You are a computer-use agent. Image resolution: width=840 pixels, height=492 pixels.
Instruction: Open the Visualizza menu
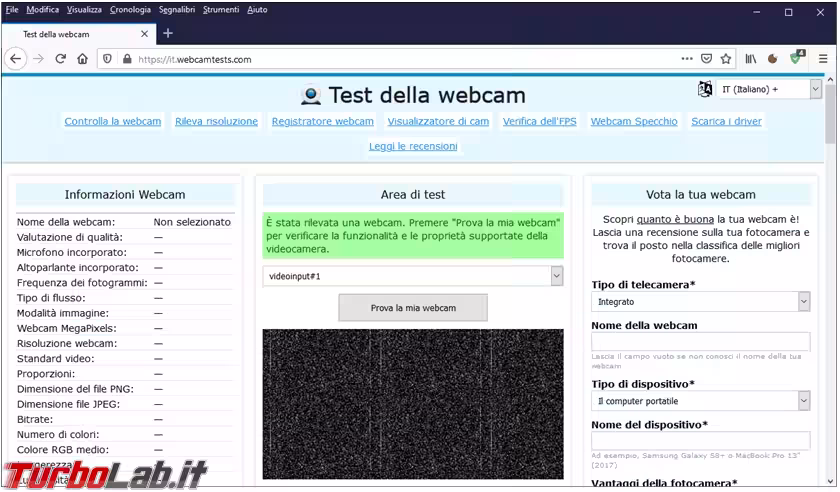[84, 10]
